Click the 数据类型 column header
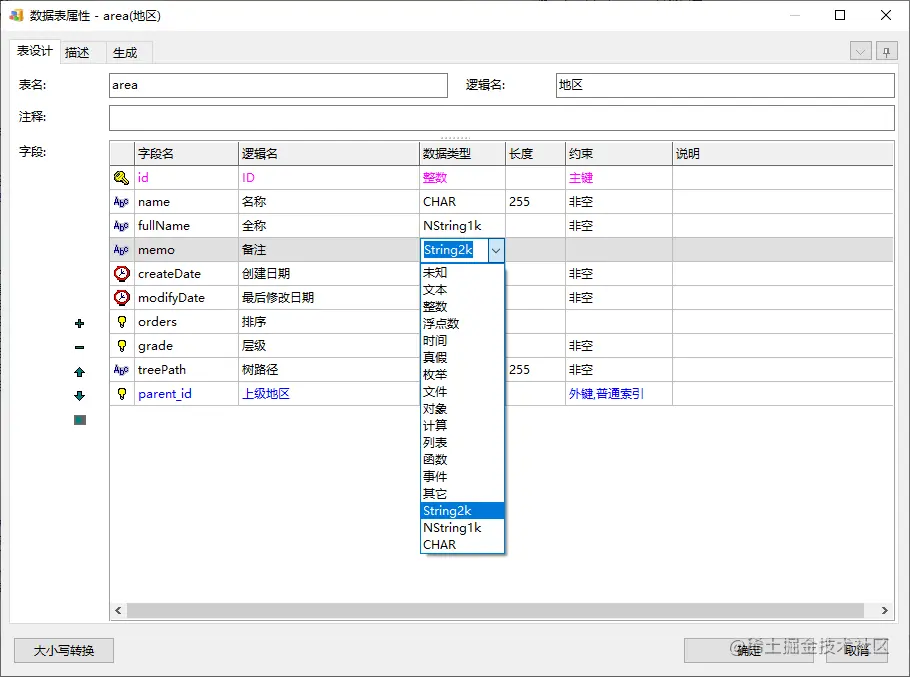Viewport: 910px width, 677px height. 463,154
